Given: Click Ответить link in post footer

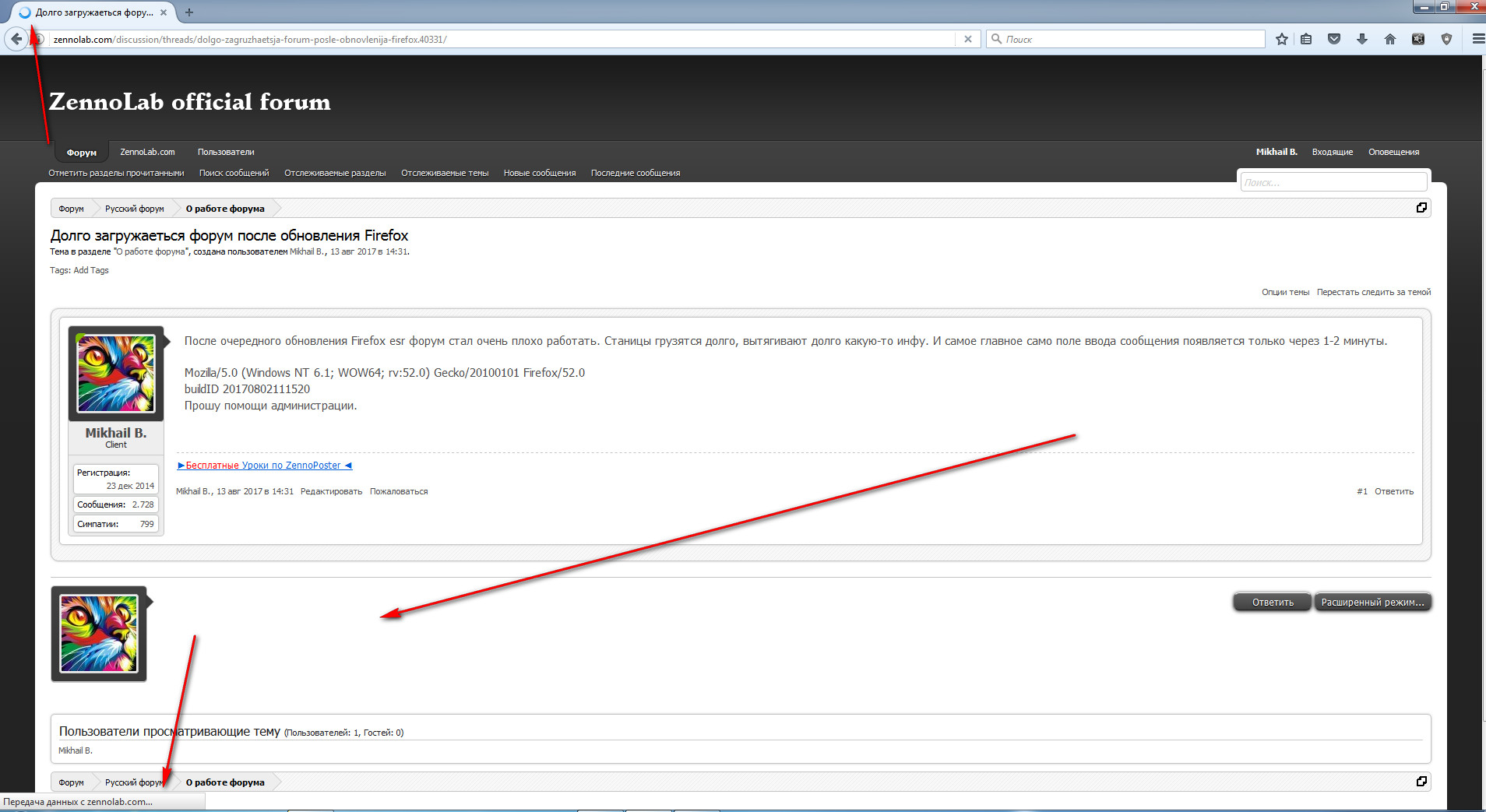Looking at the screenshot, I should coord(1394,491).
